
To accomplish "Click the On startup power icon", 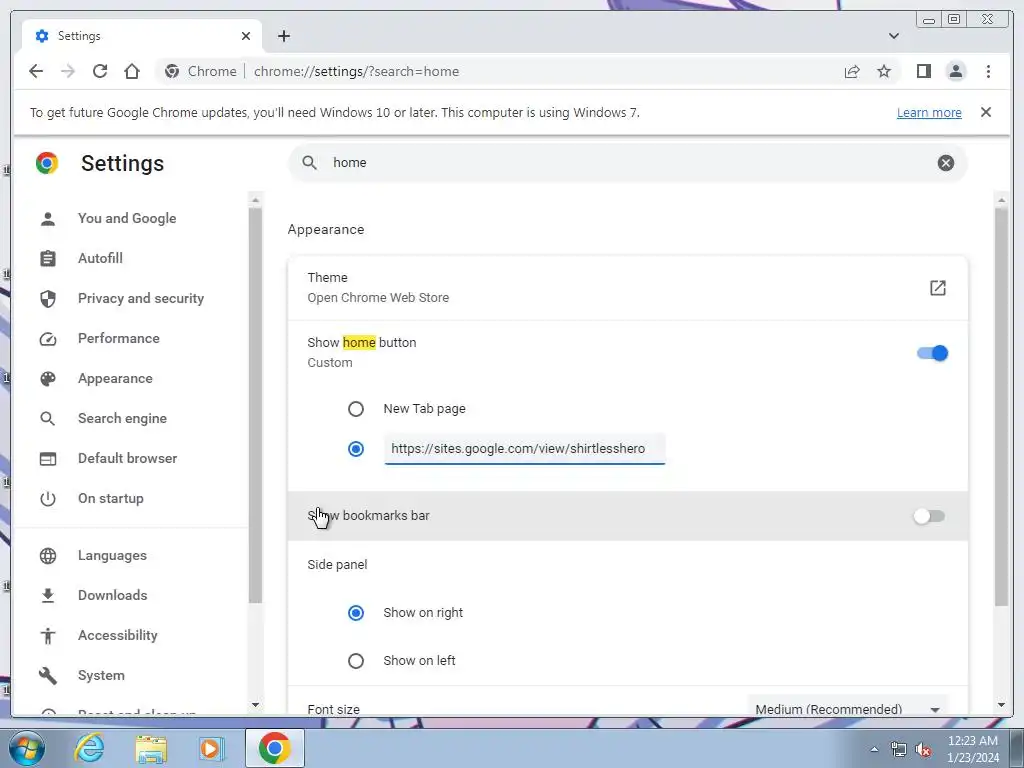I will tap(48, 499).
